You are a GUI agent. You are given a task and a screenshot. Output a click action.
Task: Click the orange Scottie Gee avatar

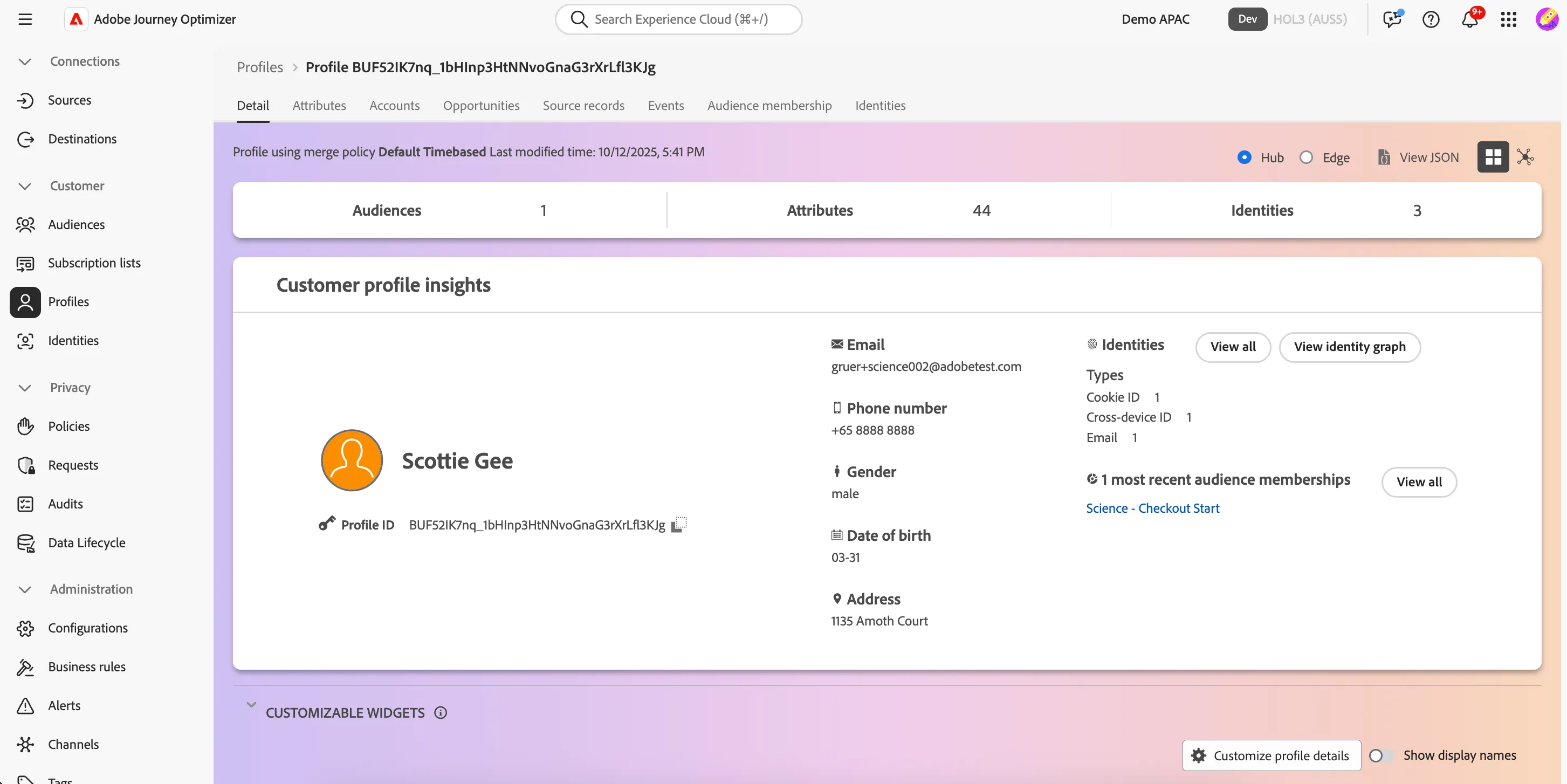click(x=352, y=460)
